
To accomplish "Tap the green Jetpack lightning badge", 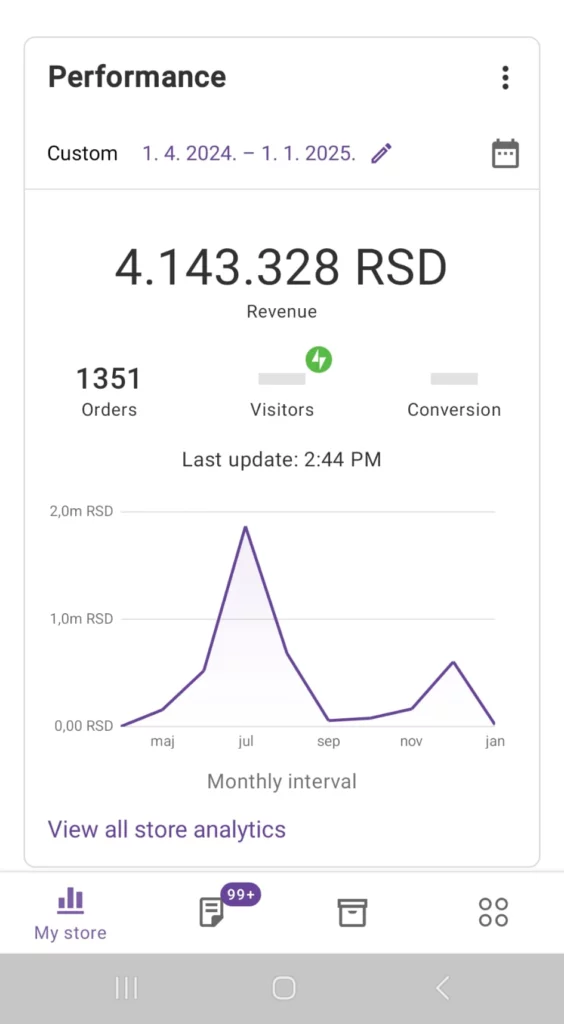I will pyautogui.click(x=319, y=359).
